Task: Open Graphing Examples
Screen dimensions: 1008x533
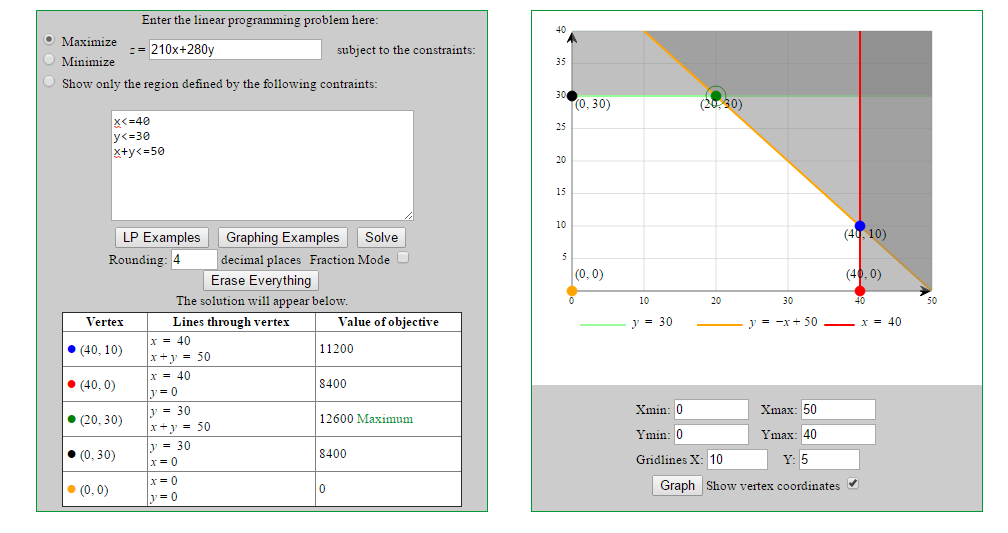Action: [x=283, y=237]
